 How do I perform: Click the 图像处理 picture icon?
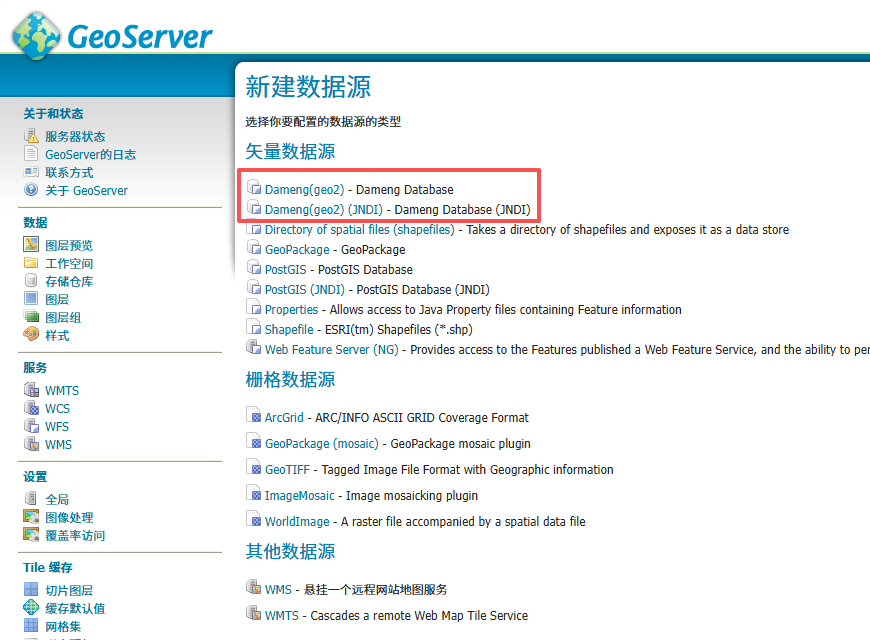click(x=32, y=517)
